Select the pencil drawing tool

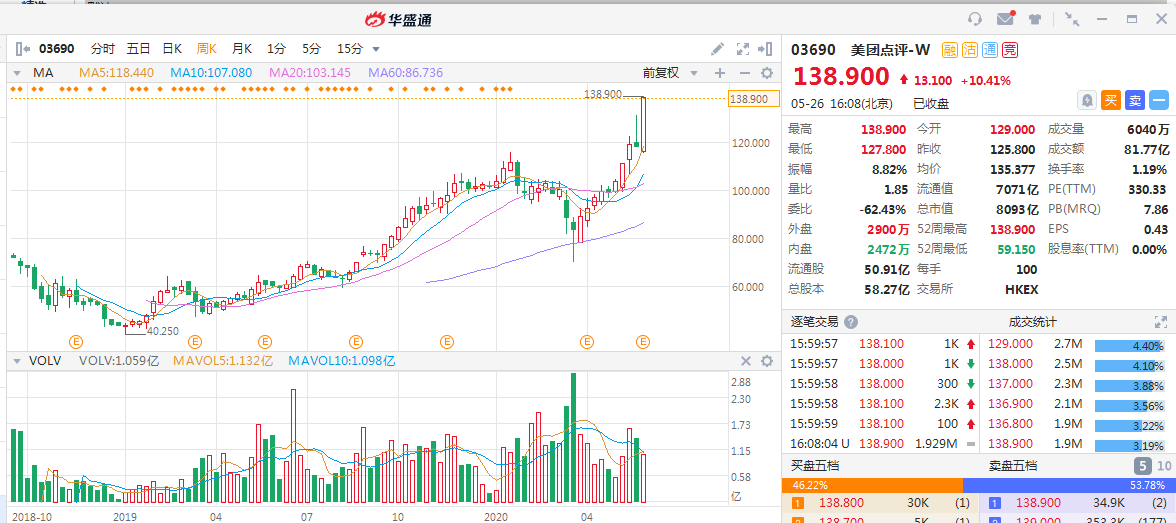pos(717,48)
